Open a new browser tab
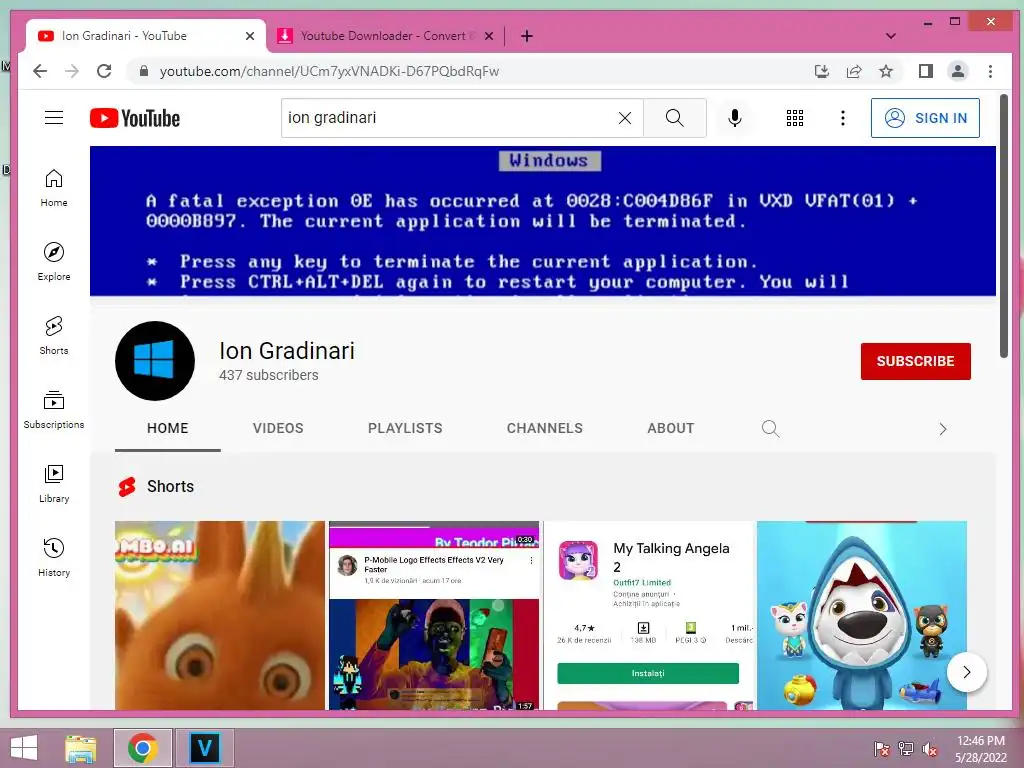The image size is (1024, 768). [527, 36]
